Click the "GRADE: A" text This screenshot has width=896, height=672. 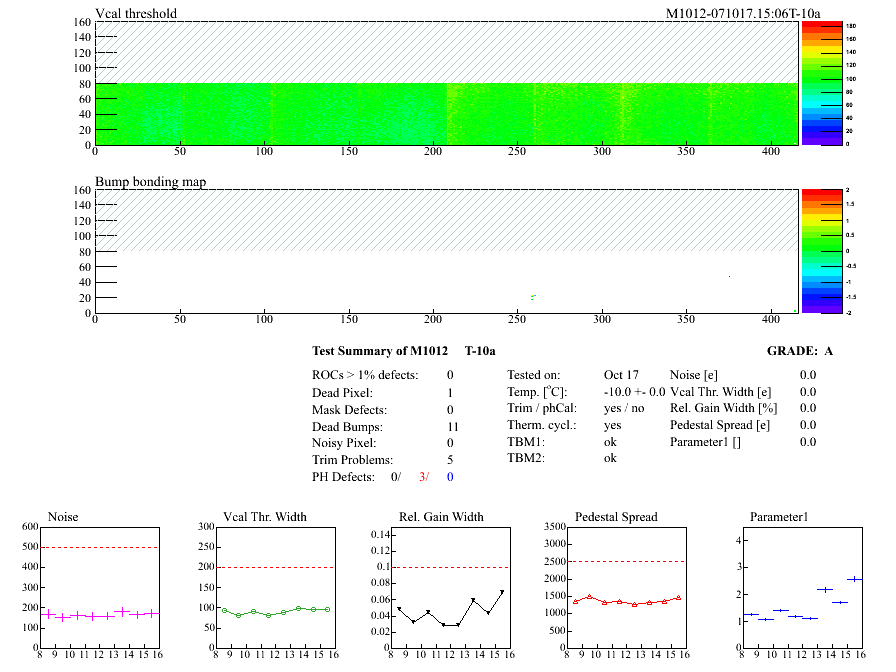point(800,351)
